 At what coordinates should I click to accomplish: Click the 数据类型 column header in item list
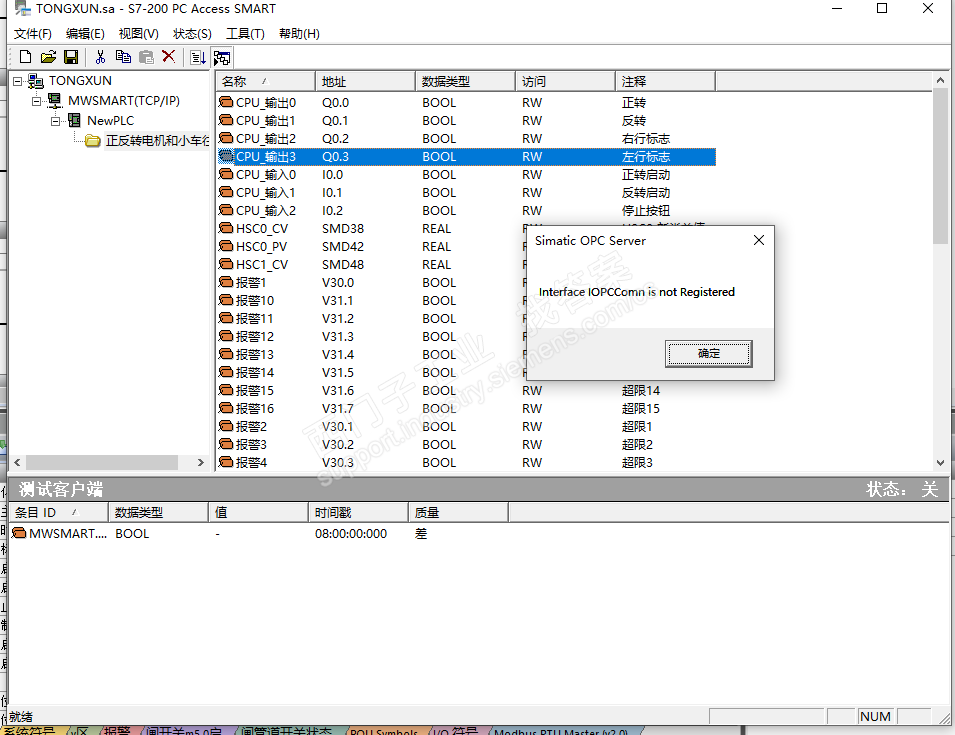(x=466, y=81)
